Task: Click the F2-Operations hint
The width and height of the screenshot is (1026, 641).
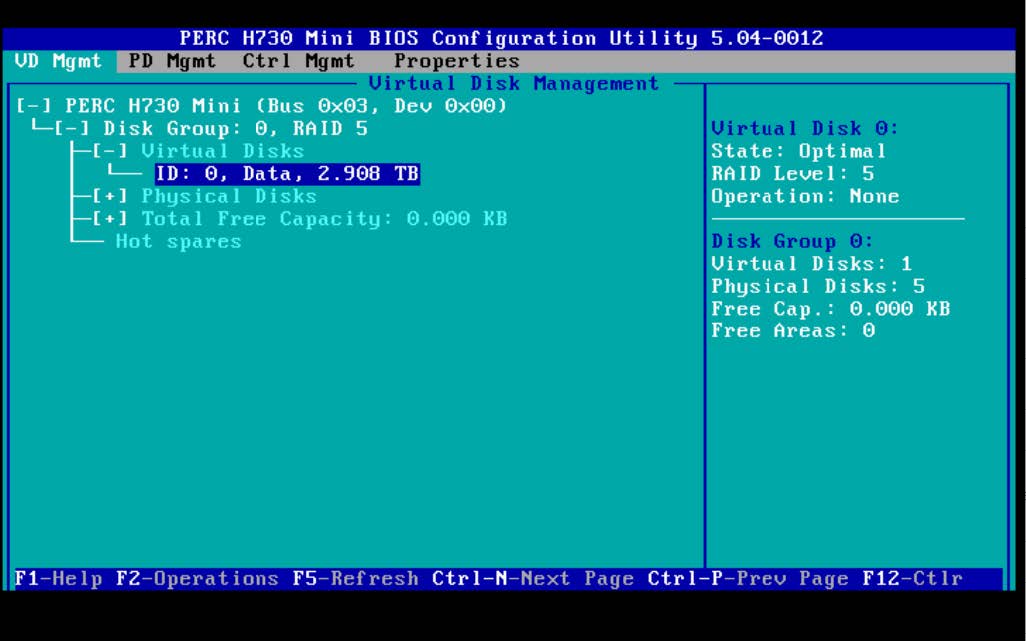Action: click(197, 579)
